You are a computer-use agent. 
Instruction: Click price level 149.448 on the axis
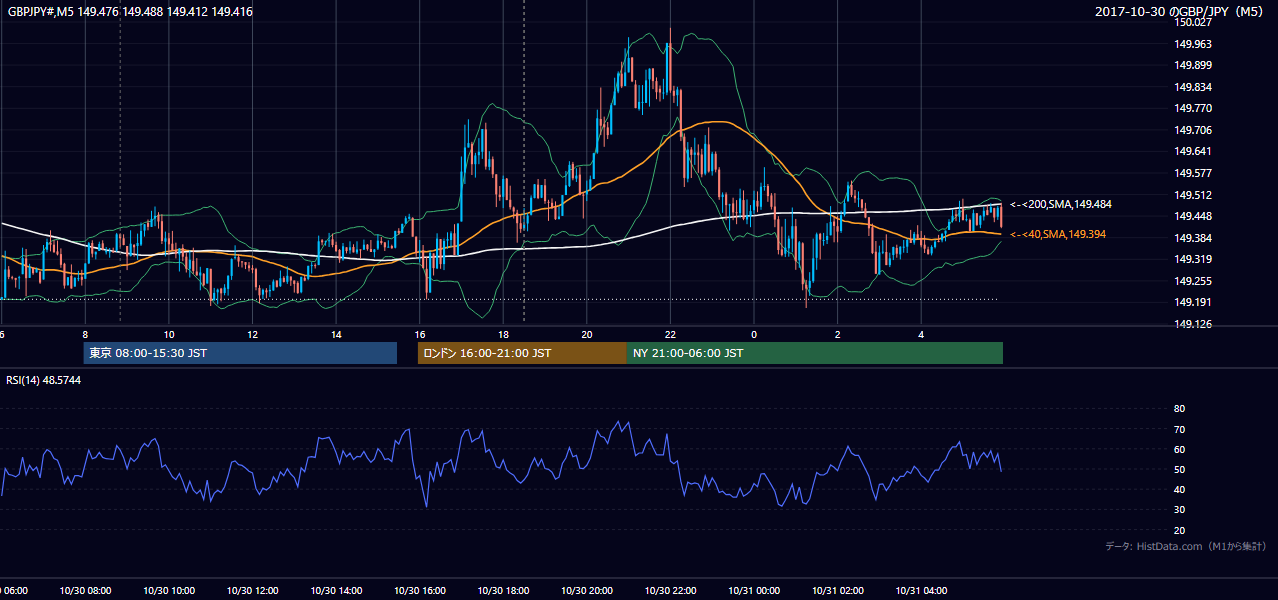pyautogui.click(x=1194, y=216)
